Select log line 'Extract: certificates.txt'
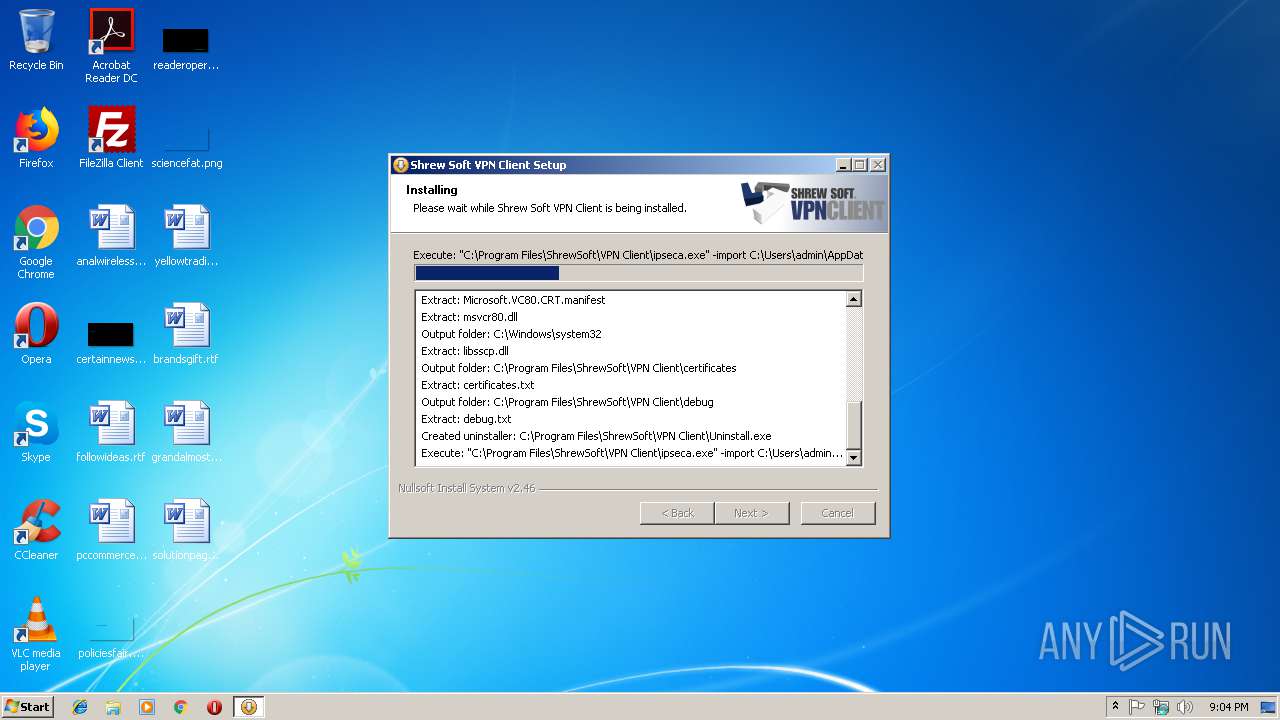1280x720 pixels. [478, 385]
